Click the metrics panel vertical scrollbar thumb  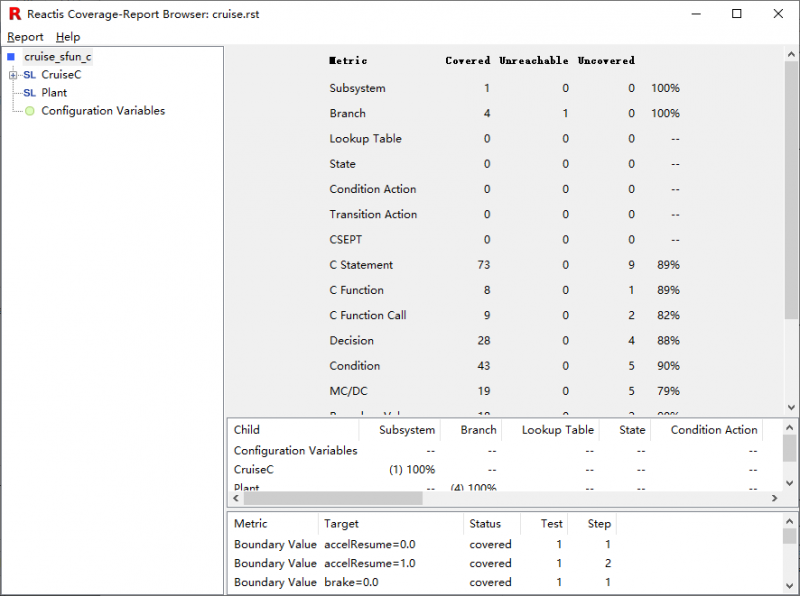click(791, 190)
